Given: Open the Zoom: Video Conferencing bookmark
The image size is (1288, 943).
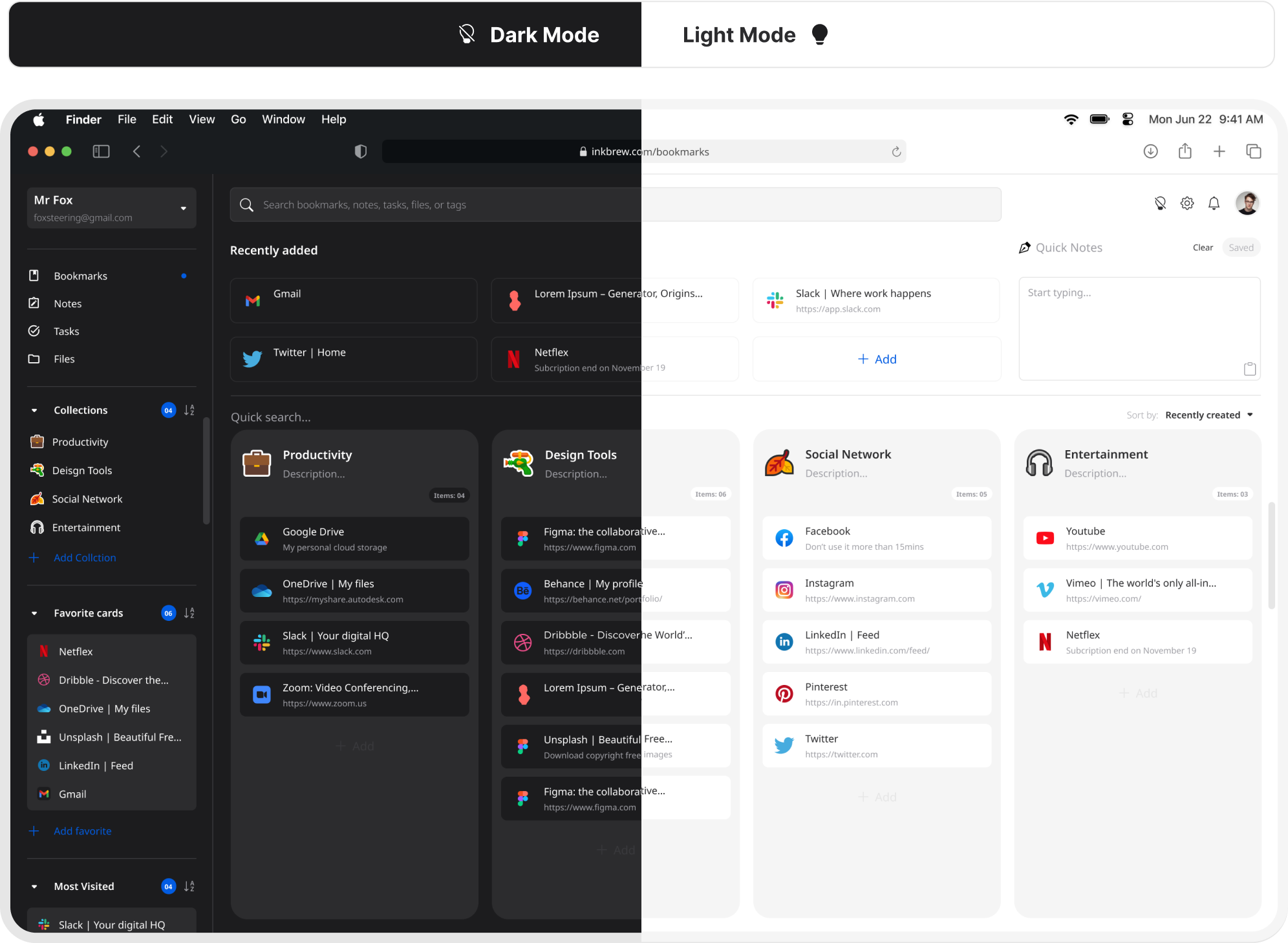Looking at the screenshot, I should click(354, 695).
